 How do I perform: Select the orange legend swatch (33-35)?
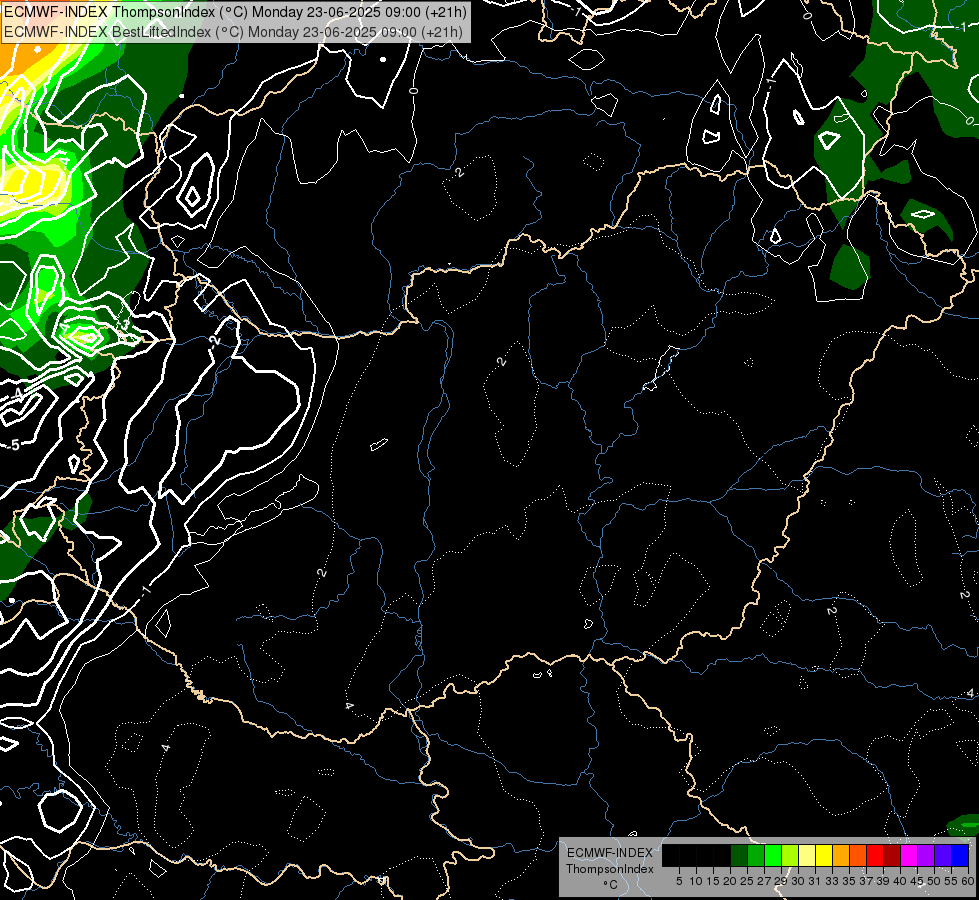(841, 855)
